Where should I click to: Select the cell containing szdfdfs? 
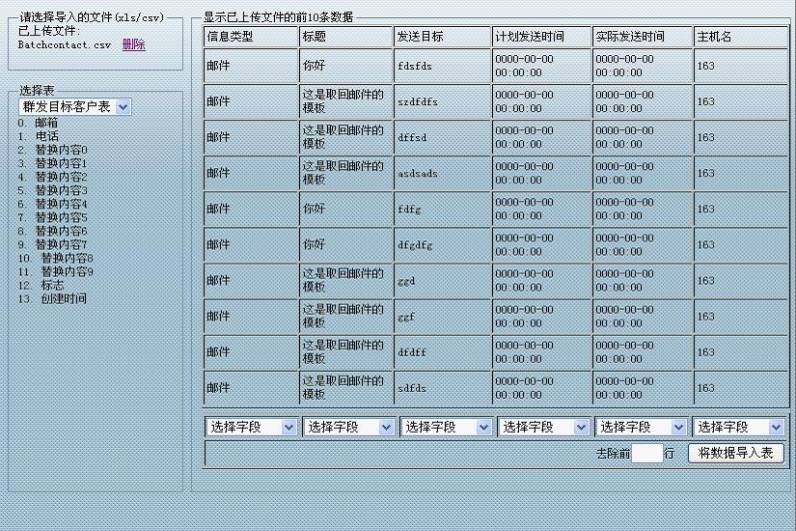point(441,102)
